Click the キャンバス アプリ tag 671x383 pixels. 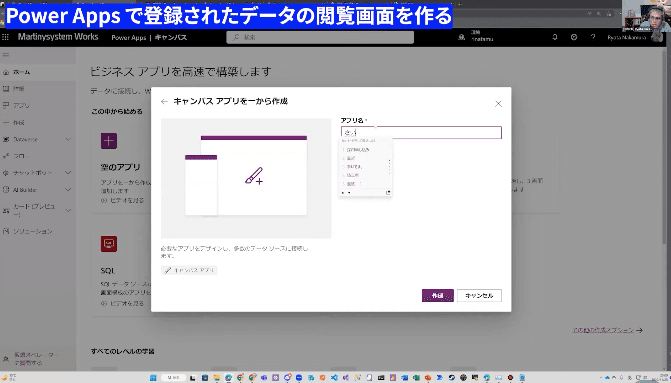point(189,270)
